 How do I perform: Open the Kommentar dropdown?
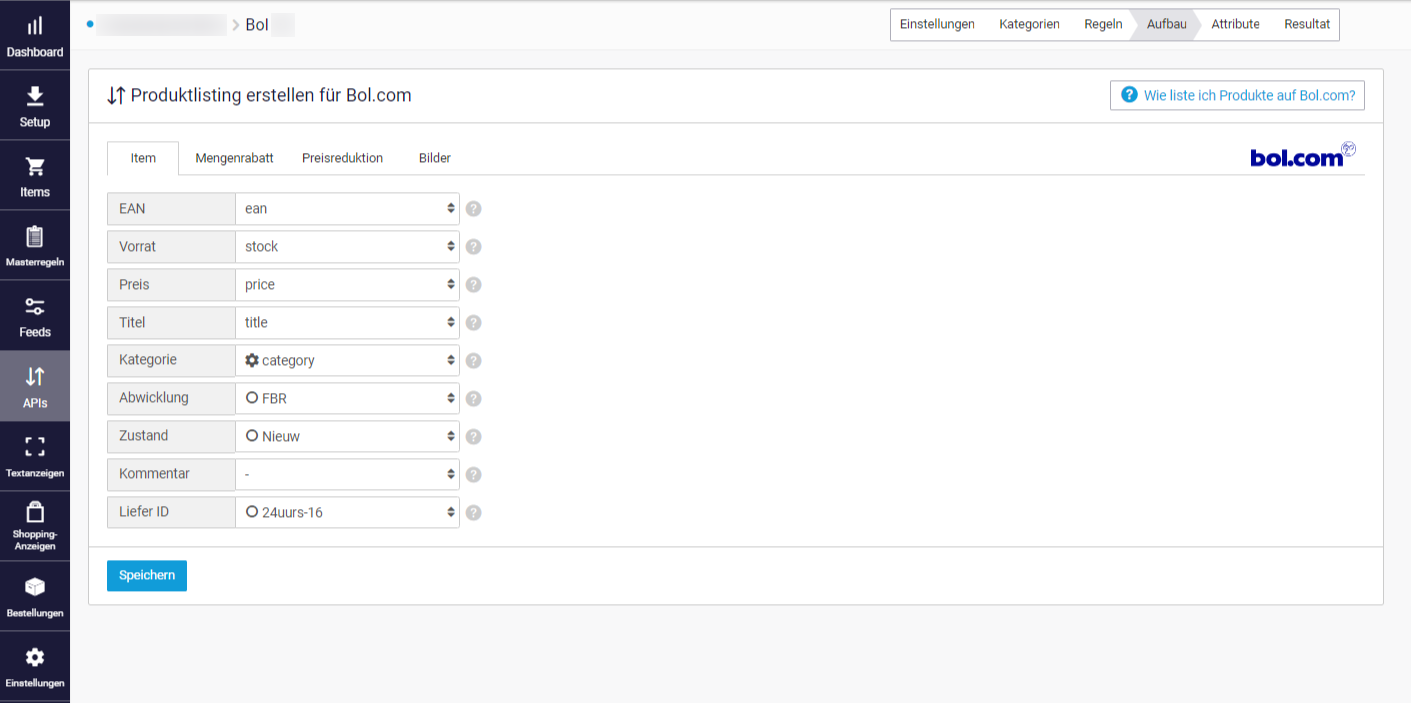point(347,475)
